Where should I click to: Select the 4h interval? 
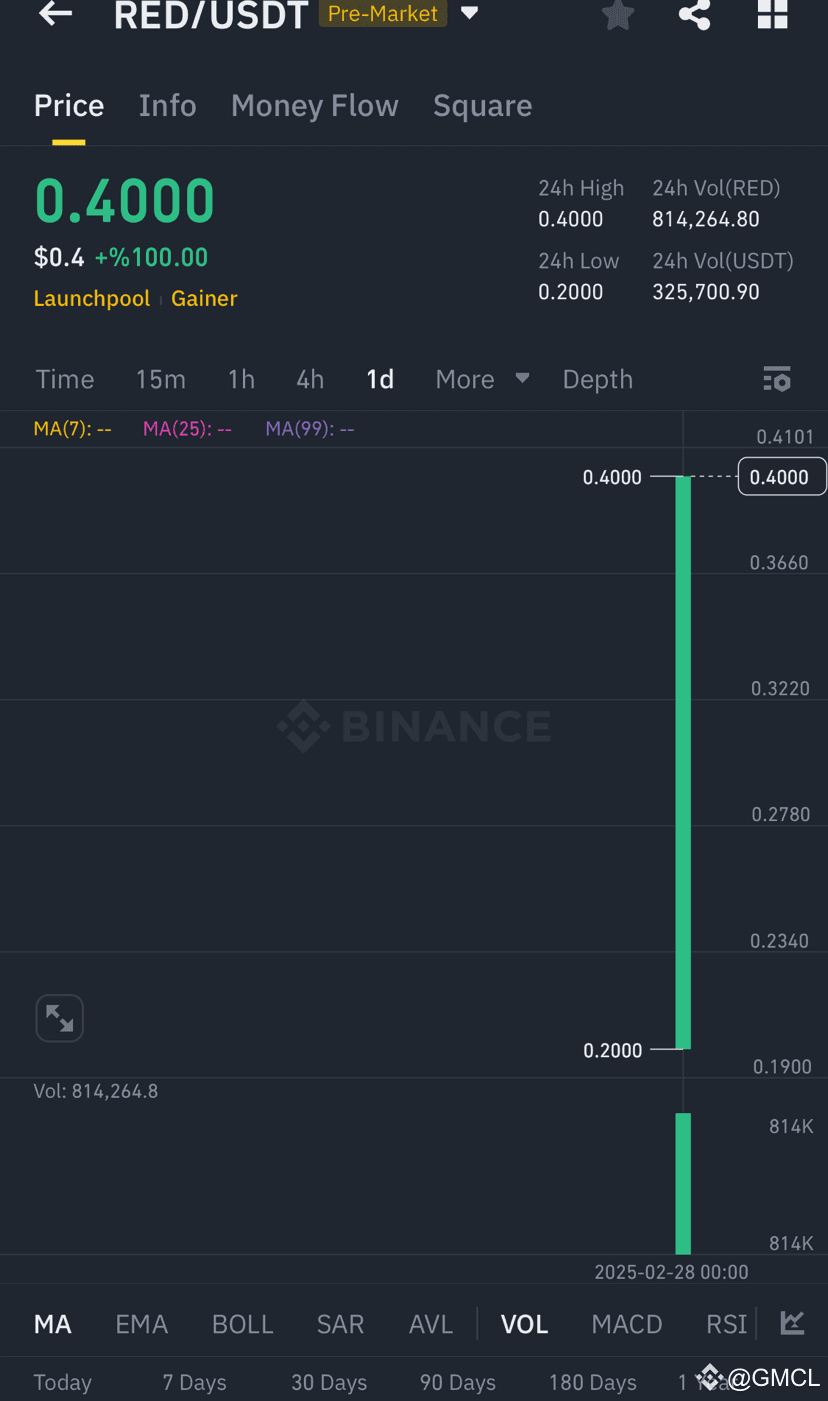pos(310,379)
